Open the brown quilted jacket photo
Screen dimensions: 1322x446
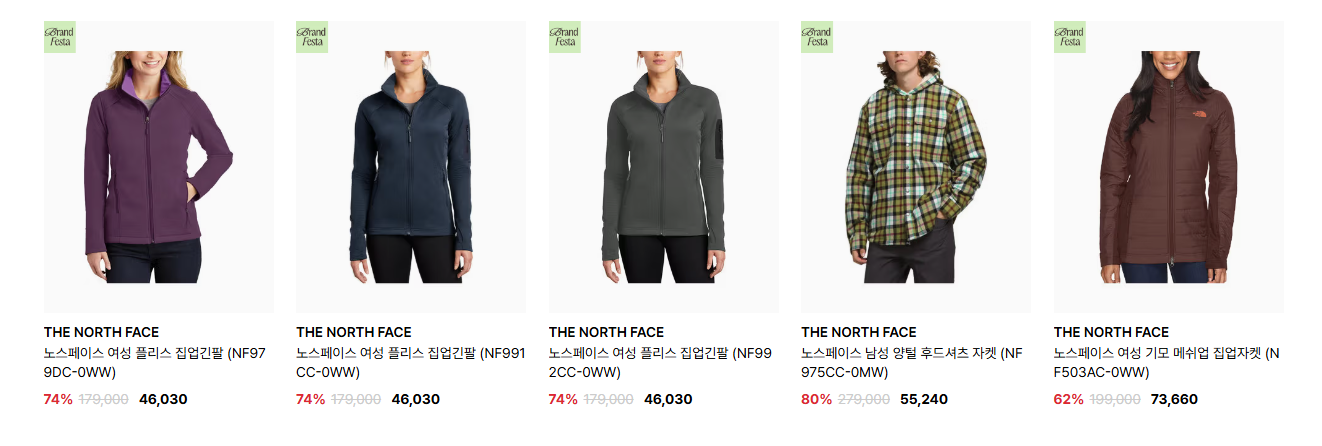1169,167
